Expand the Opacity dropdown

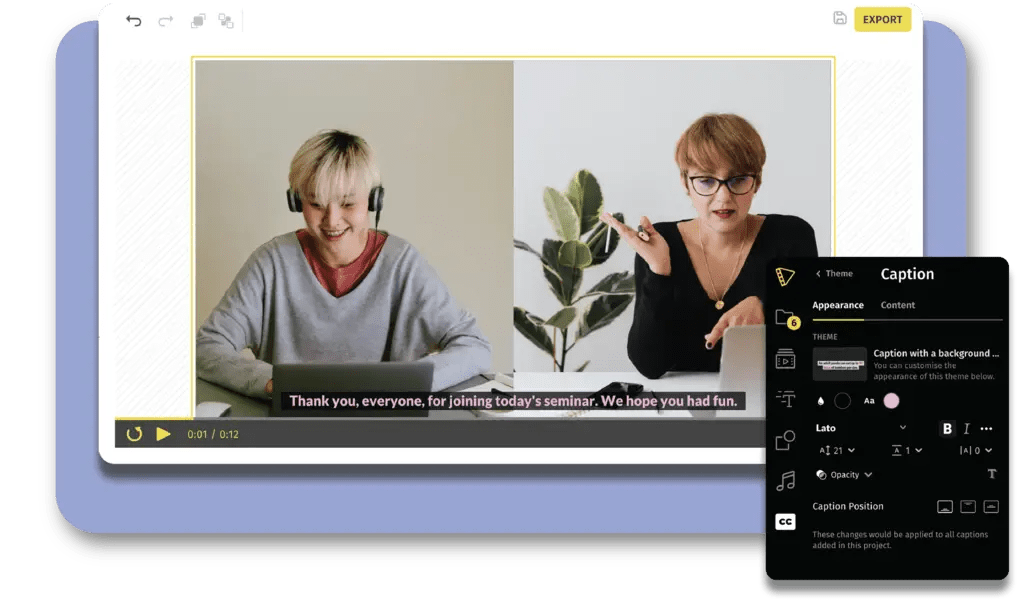click(845, 475)
